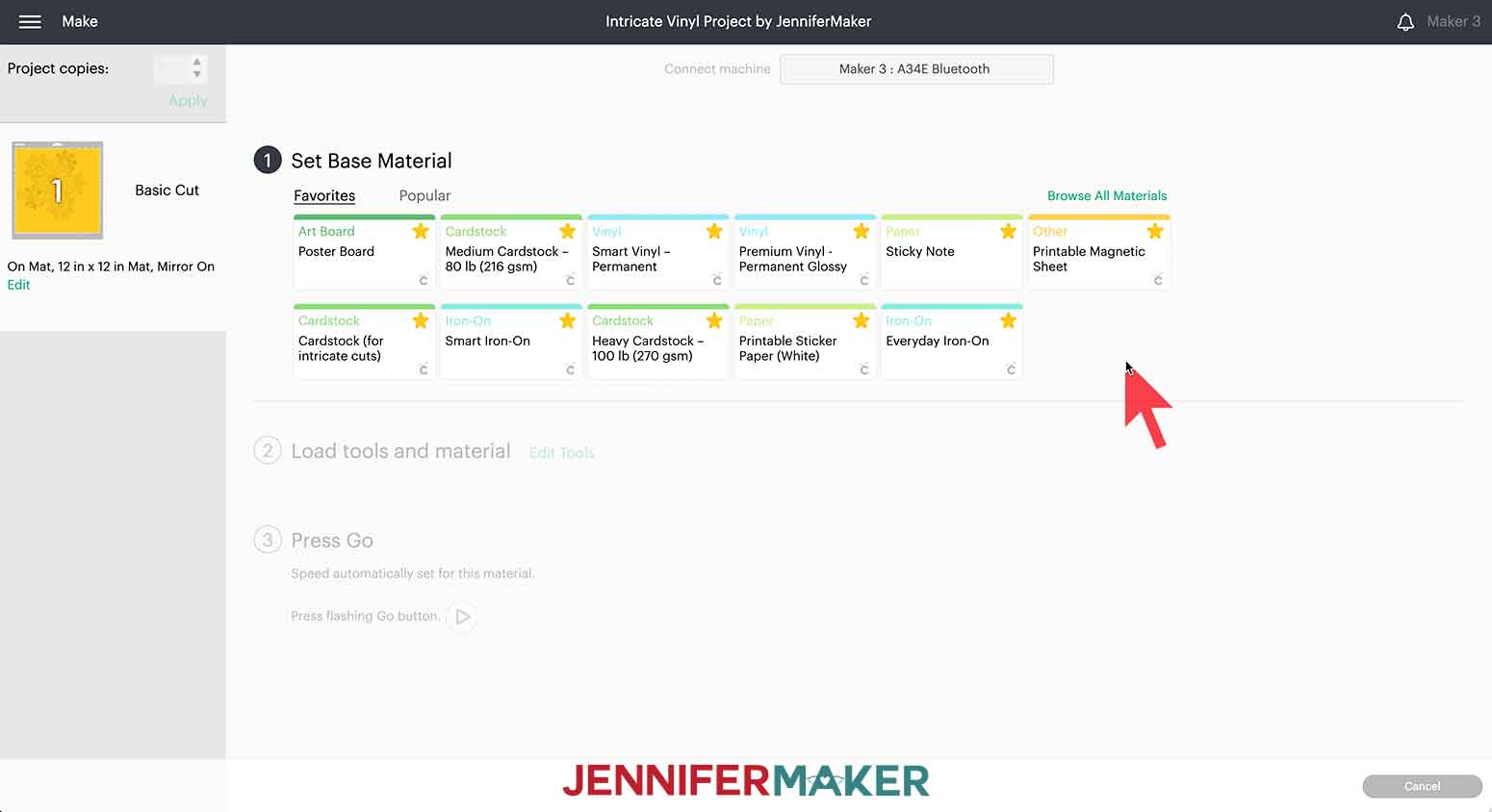The image size is (1492, 812).
Task: Click the project title Intricate Vinyl Project
Action: (x=738, y=21)
